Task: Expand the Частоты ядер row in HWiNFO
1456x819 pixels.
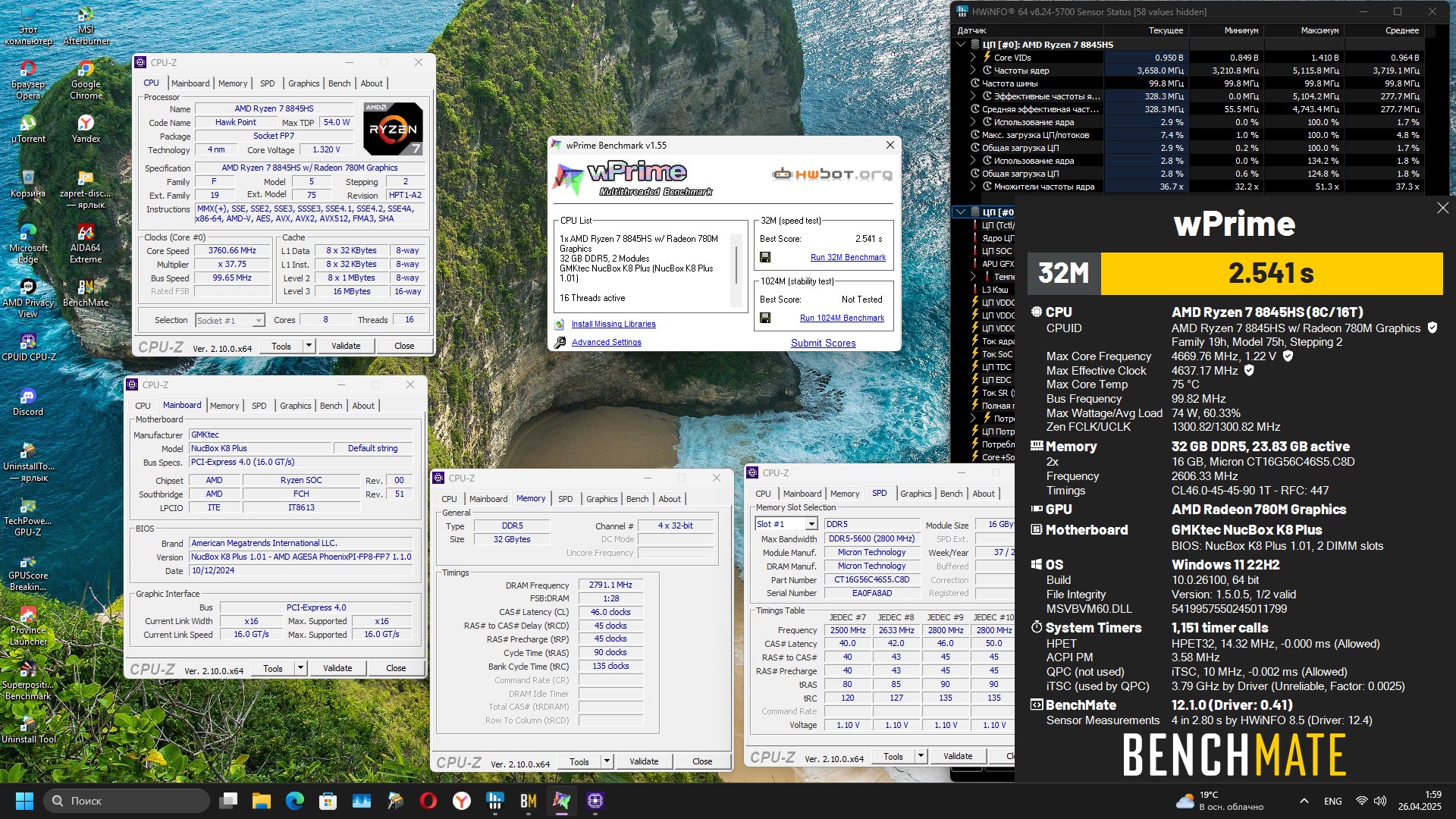Action: (x=974, y=70)
